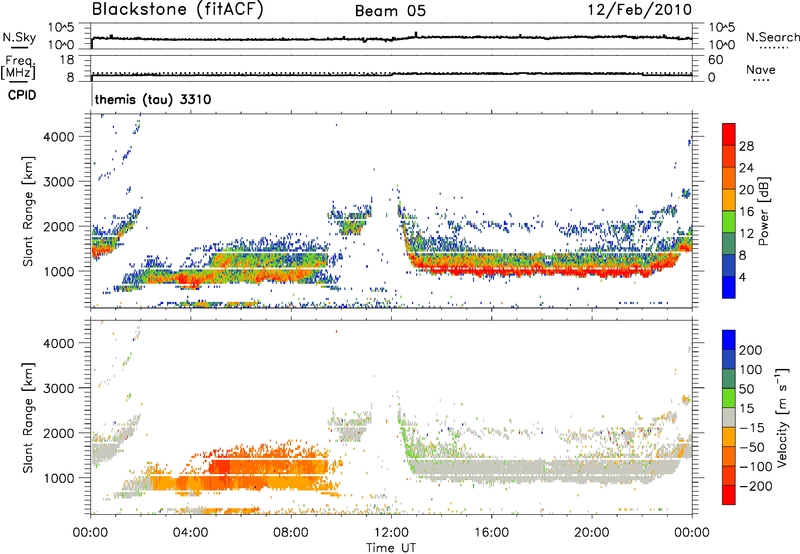
Task: Select the "CPID" row label
Action: 22,95
